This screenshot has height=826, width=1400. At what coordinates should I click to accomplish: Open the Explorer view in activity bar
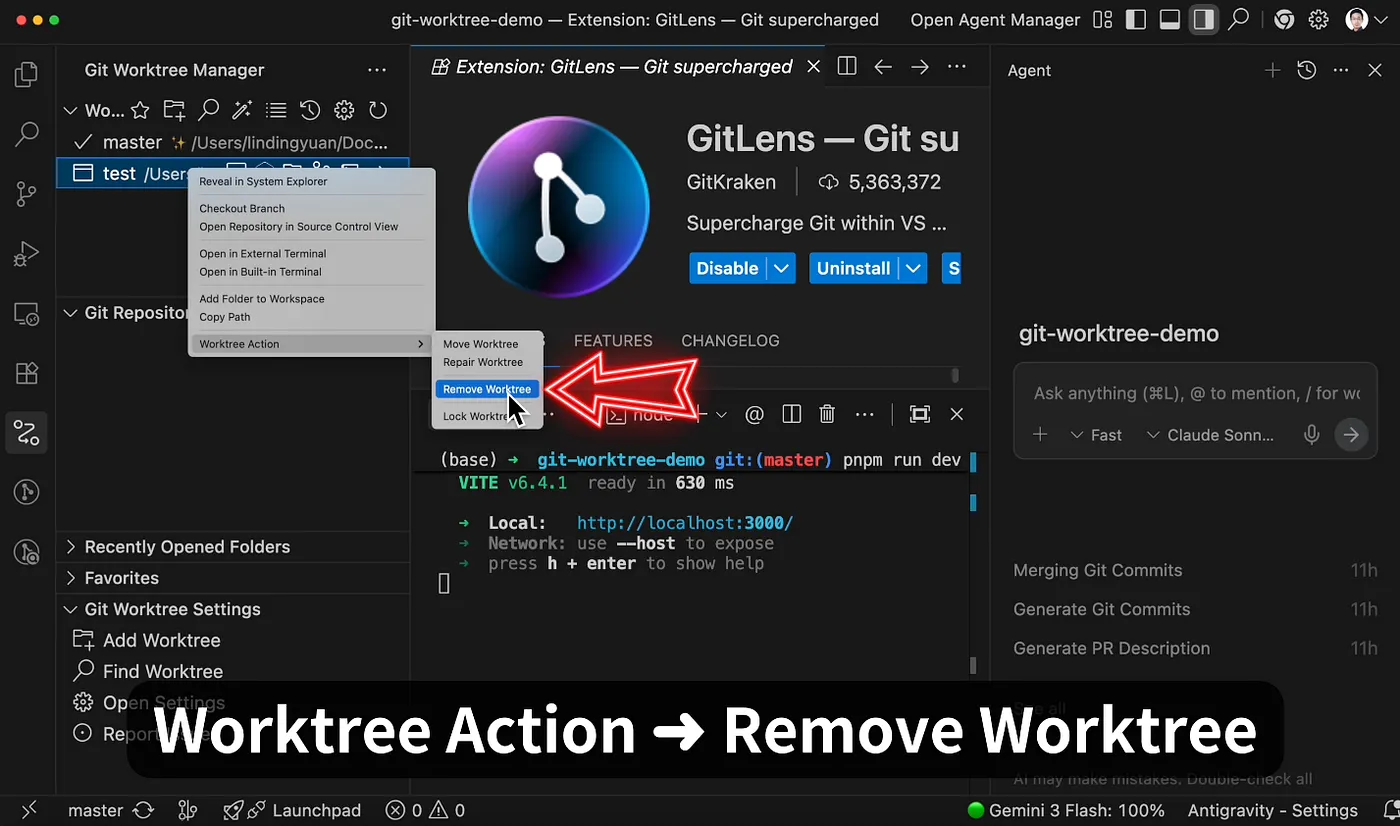[27, 75]
